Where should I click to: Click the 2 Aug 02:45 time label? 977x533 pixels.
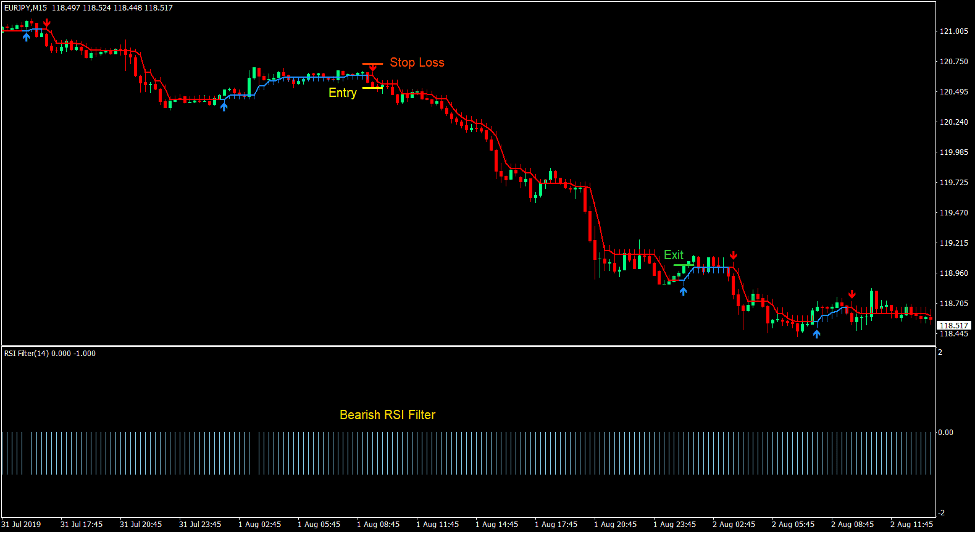point(734,524)
